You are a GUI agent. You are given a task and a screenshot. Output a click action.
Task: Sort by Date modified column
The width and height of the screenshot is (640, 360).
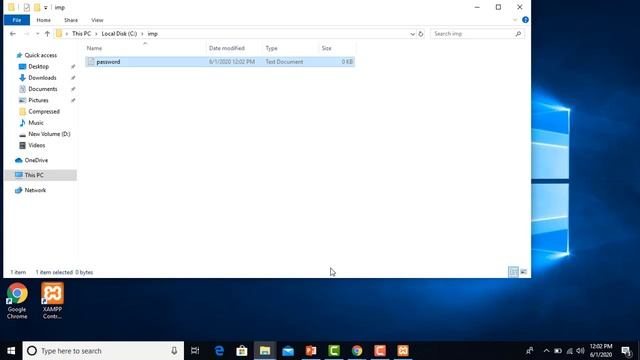tap(227, 48)
